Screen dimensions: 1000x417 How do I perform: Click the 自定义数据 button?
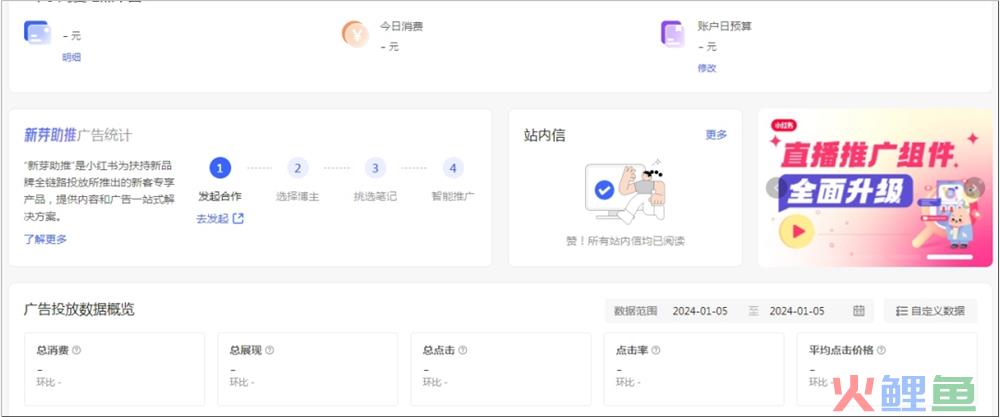click(x=930, y=311)
